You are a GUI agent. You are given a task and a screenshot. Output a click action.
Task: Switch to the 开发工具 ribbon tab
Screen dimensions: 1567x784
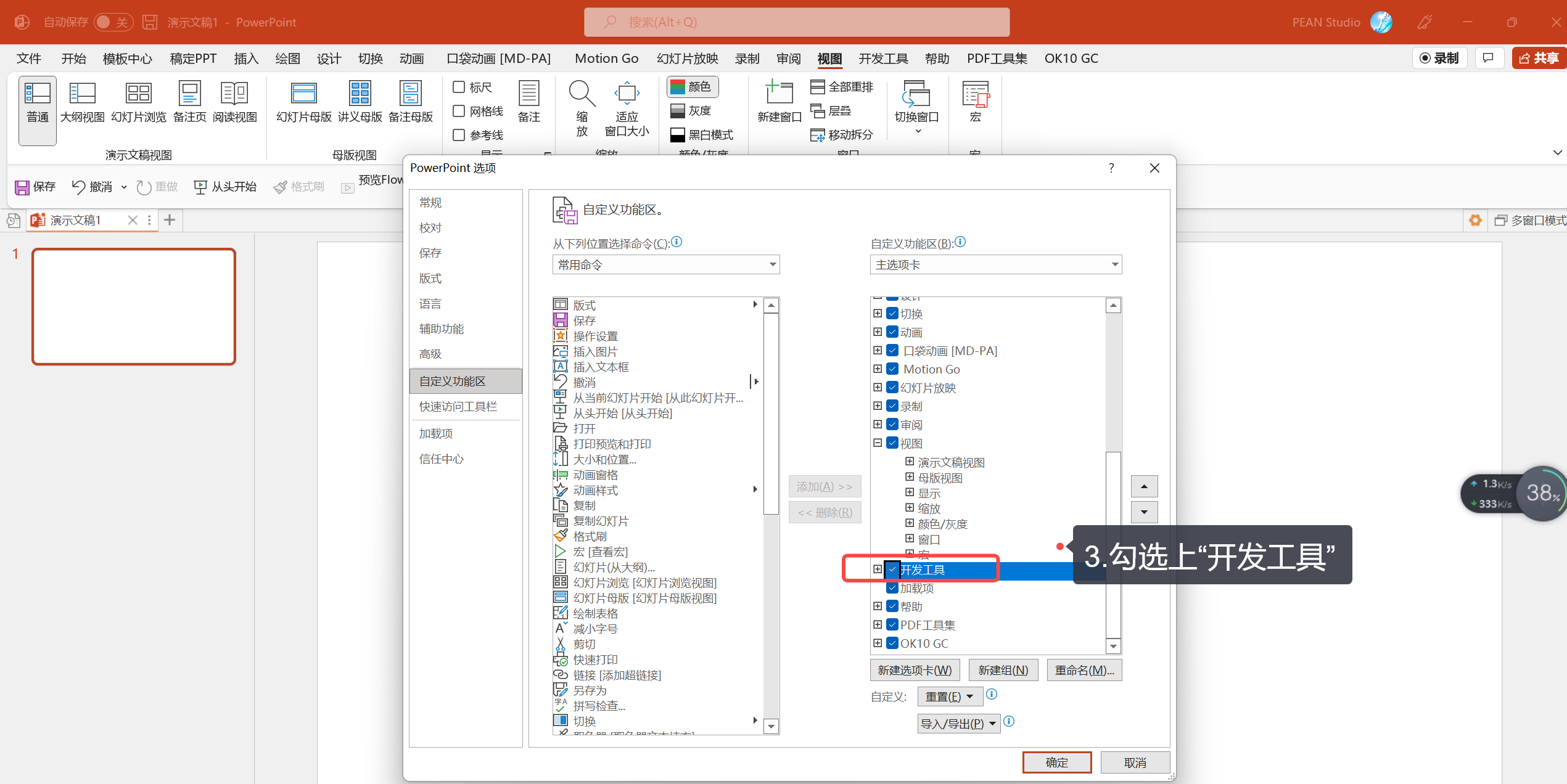point(883,59)
